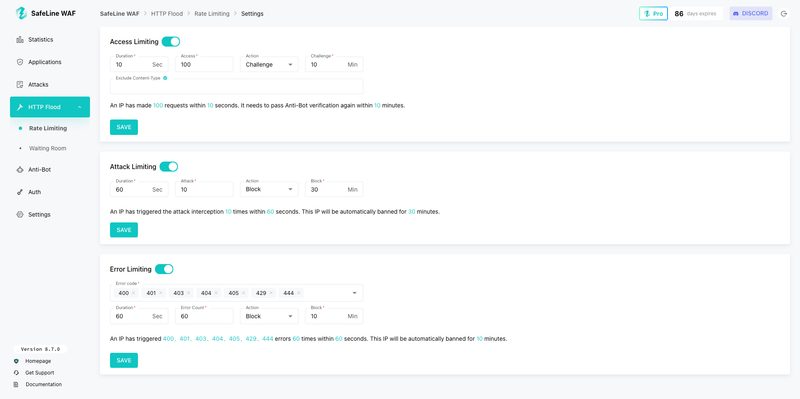Click the Attack count input field
Image resolution: width=800 pixels, height=399 pixels.
click(204, 189)
